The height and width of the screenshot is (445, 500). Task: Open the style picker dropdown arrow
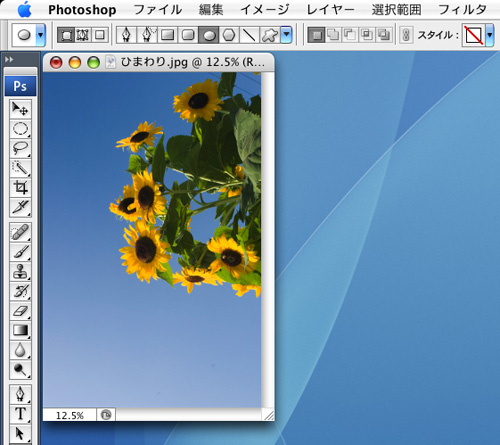tap(490, 35)
